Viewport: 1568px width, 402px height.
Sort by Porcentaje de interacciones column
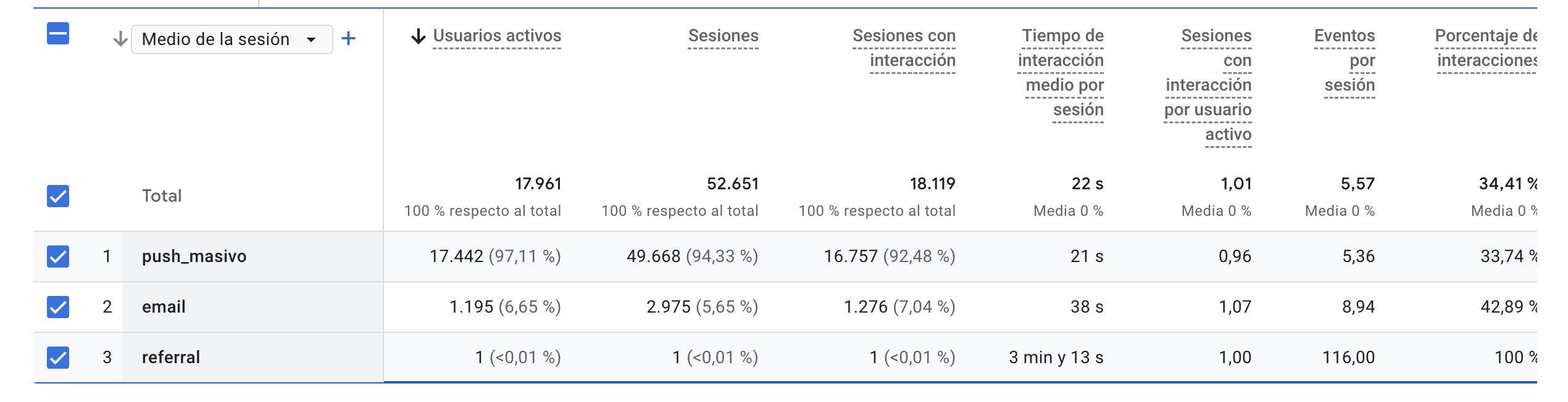pos(1485,48)
